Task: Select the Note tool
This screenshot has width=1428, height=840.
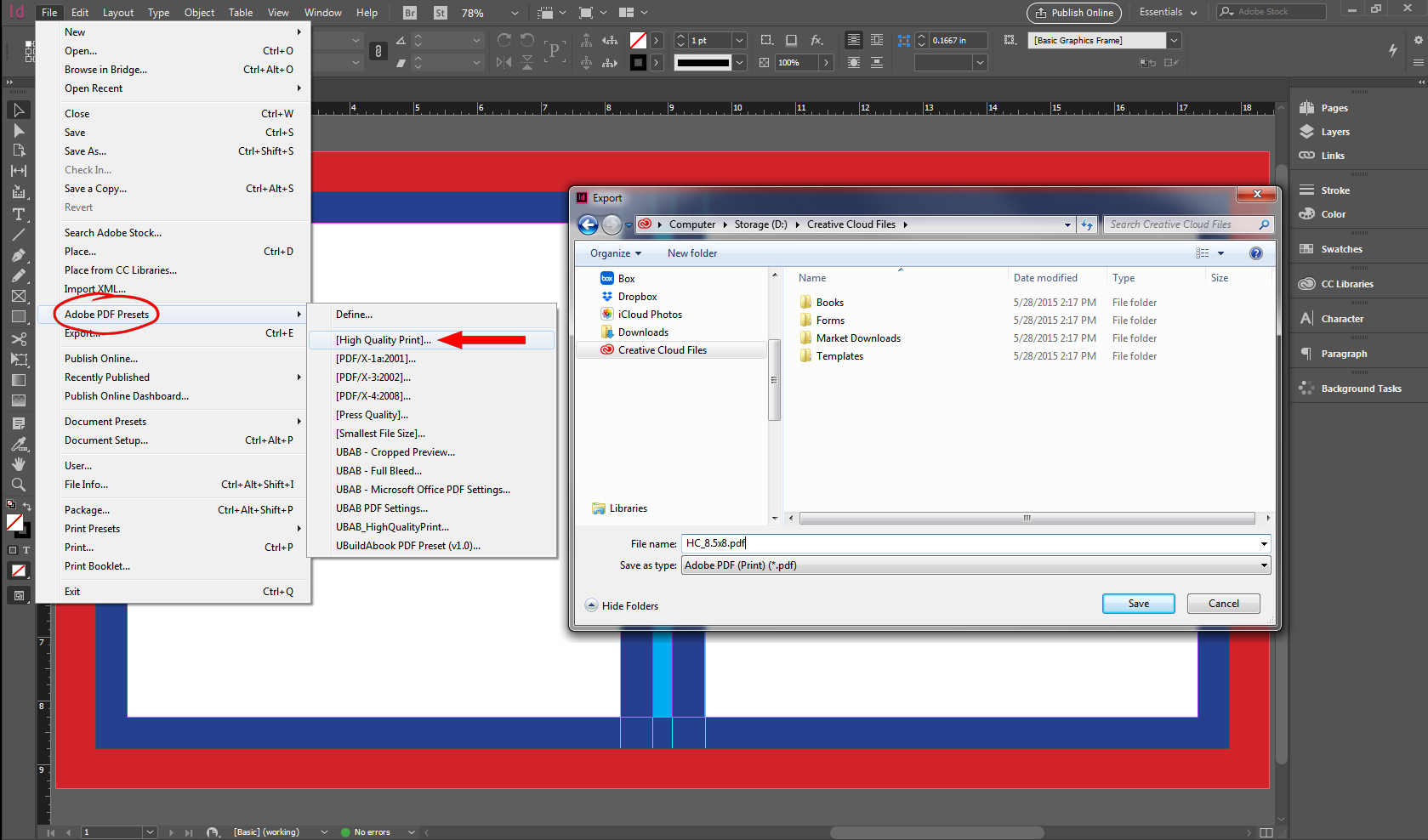Action: click(19, 423)
